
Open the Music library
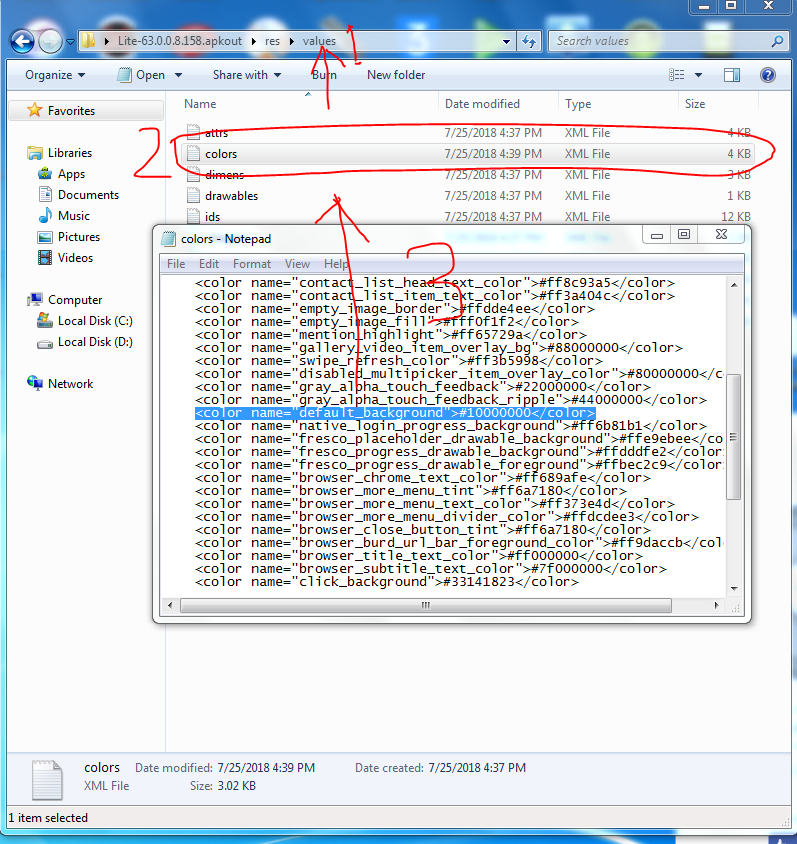click(x=73, y=216)
